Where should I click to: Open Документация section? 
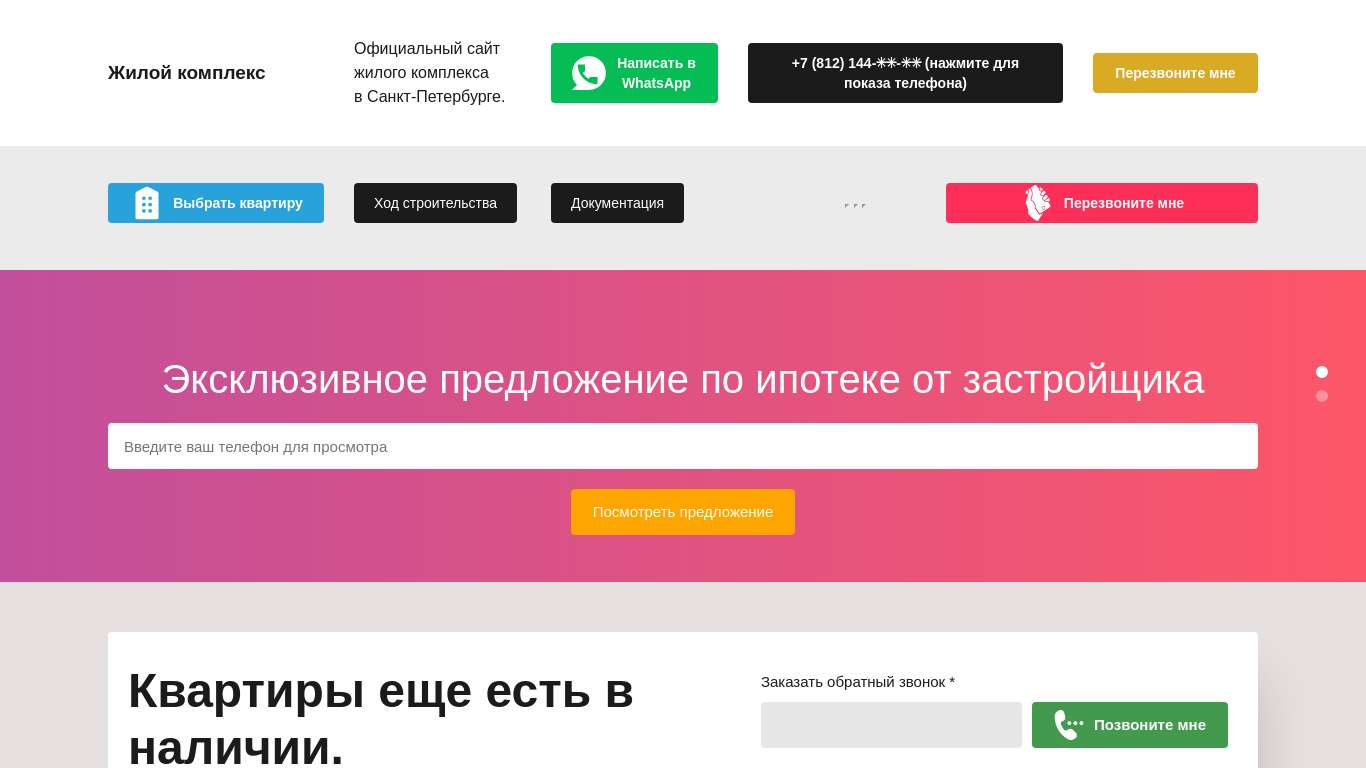tap(617, 203)
